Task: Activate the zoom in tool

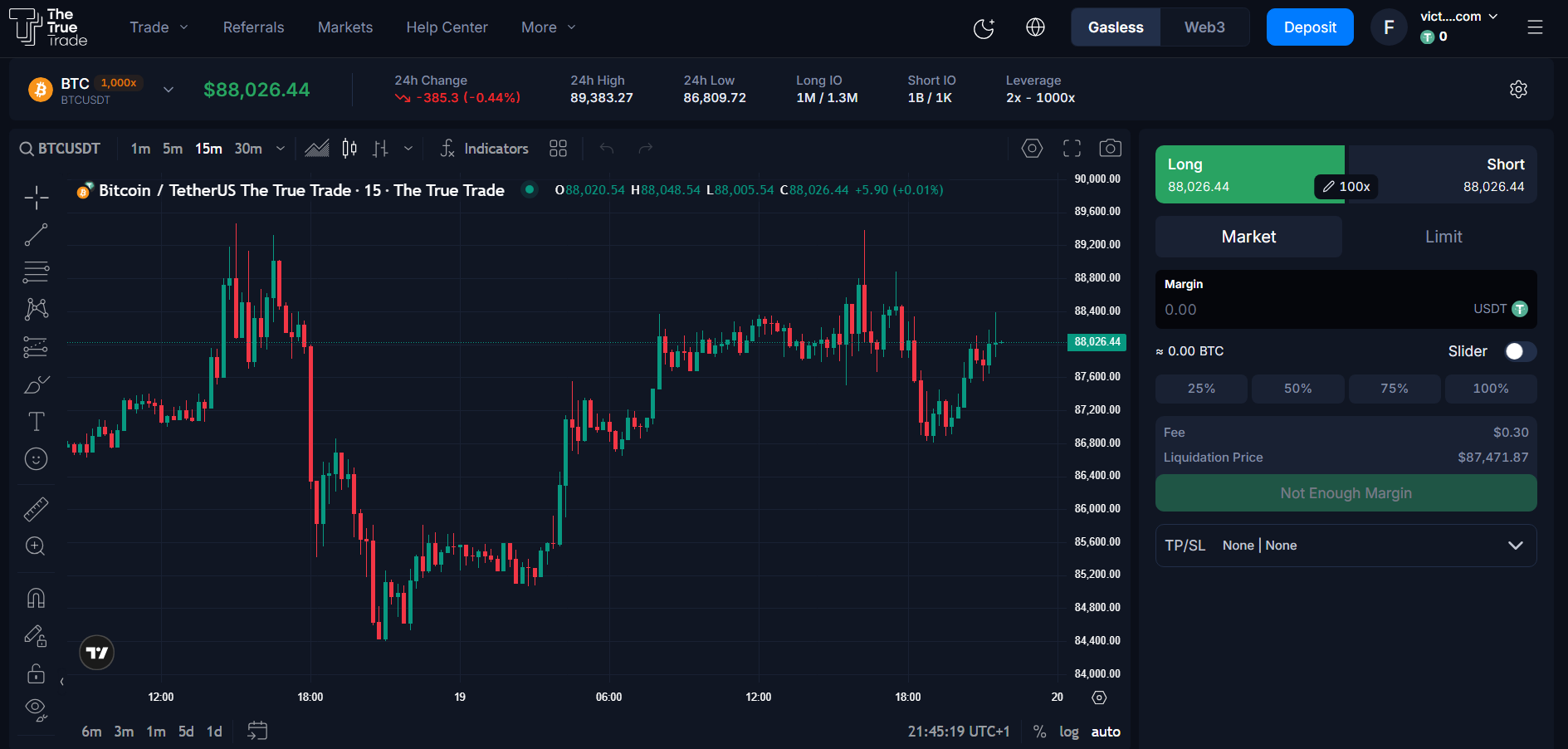Action: coord(36,546)
